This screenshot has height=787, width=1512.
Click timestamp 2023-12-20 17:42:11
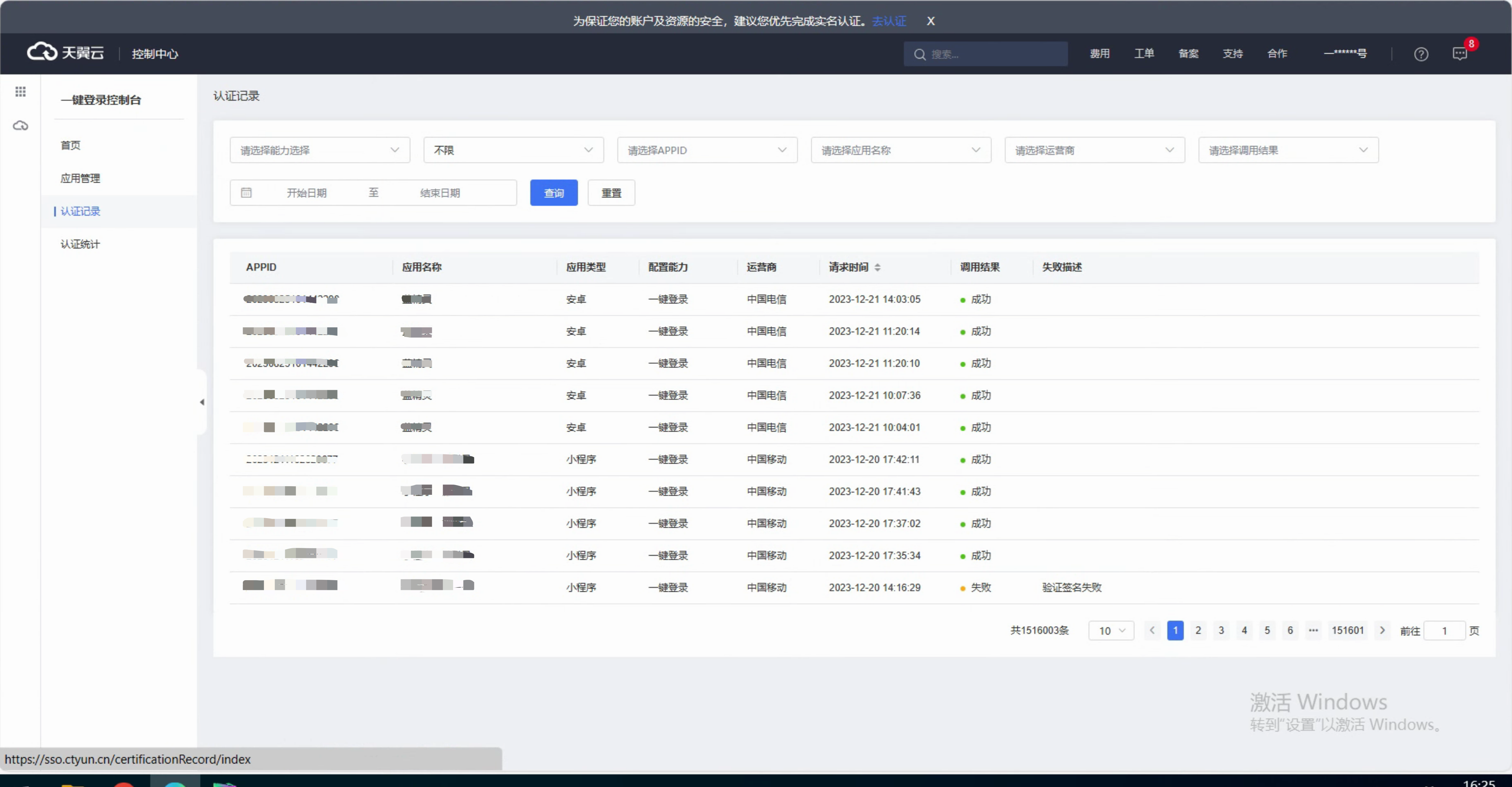[x=874, y=459]
